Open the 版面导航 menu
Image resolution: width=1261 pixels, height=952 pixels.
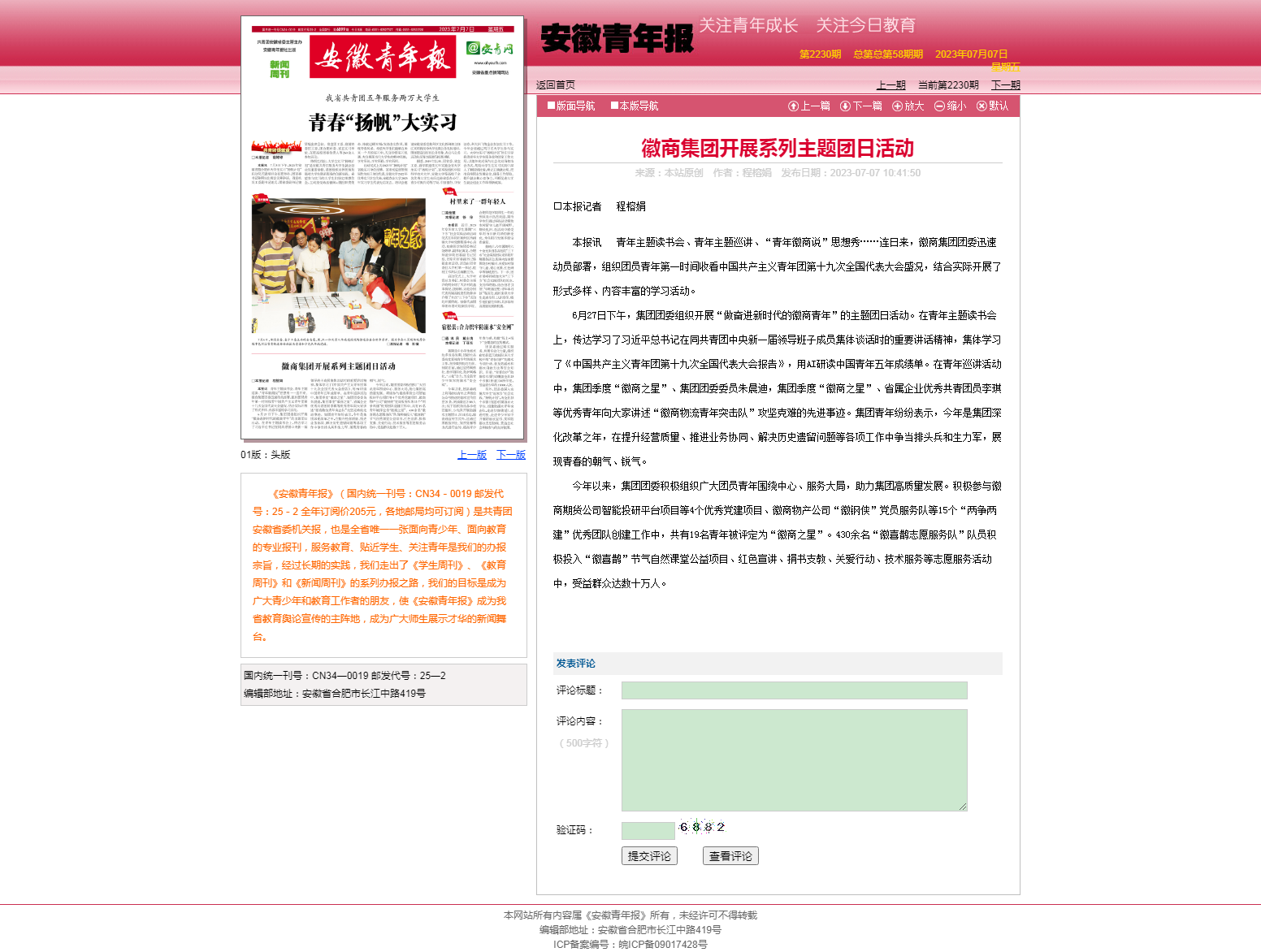pos(571,106)
